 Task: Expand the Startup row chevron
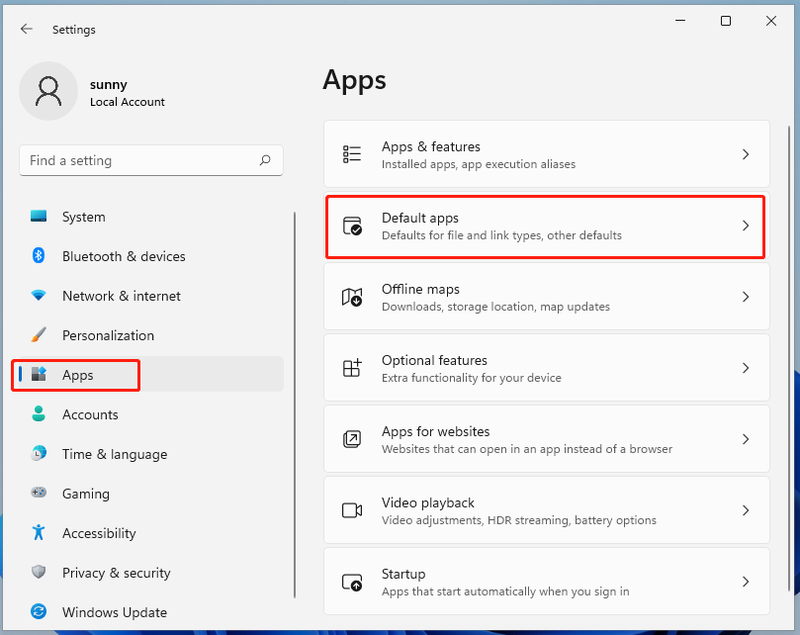point(745,581)
